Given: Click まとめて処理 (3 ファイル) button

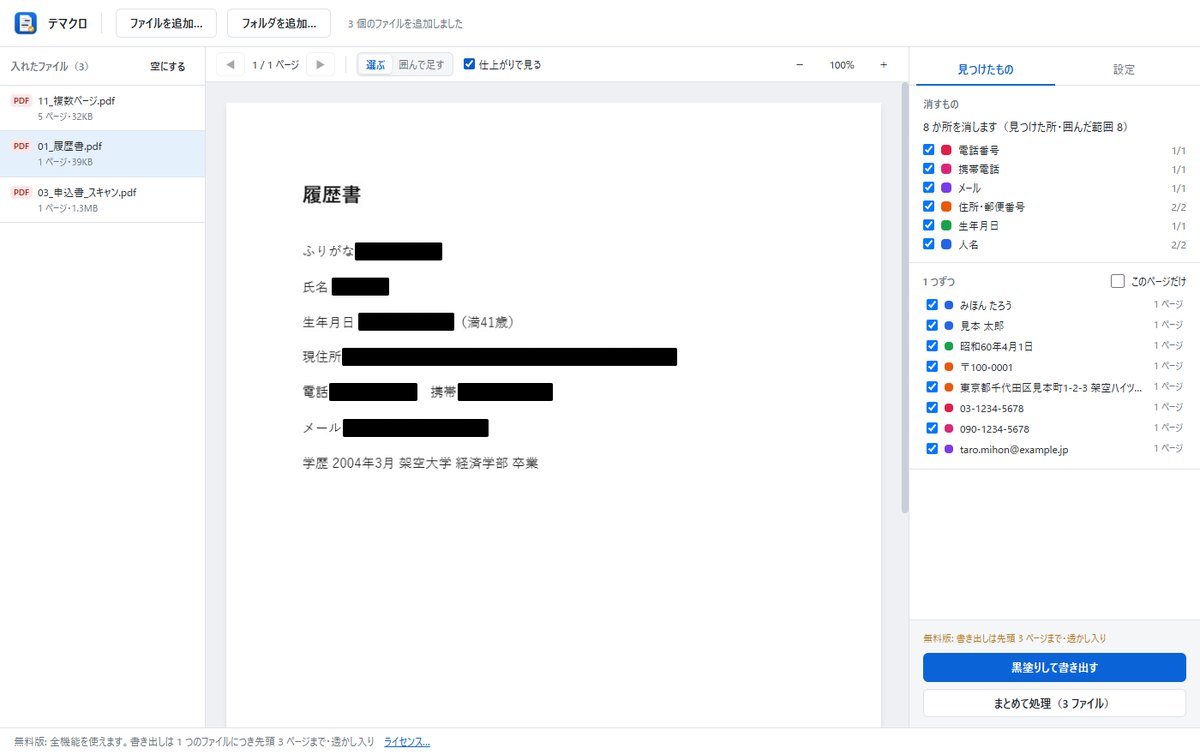Looking at the screenshot, I should point(1054,703).
